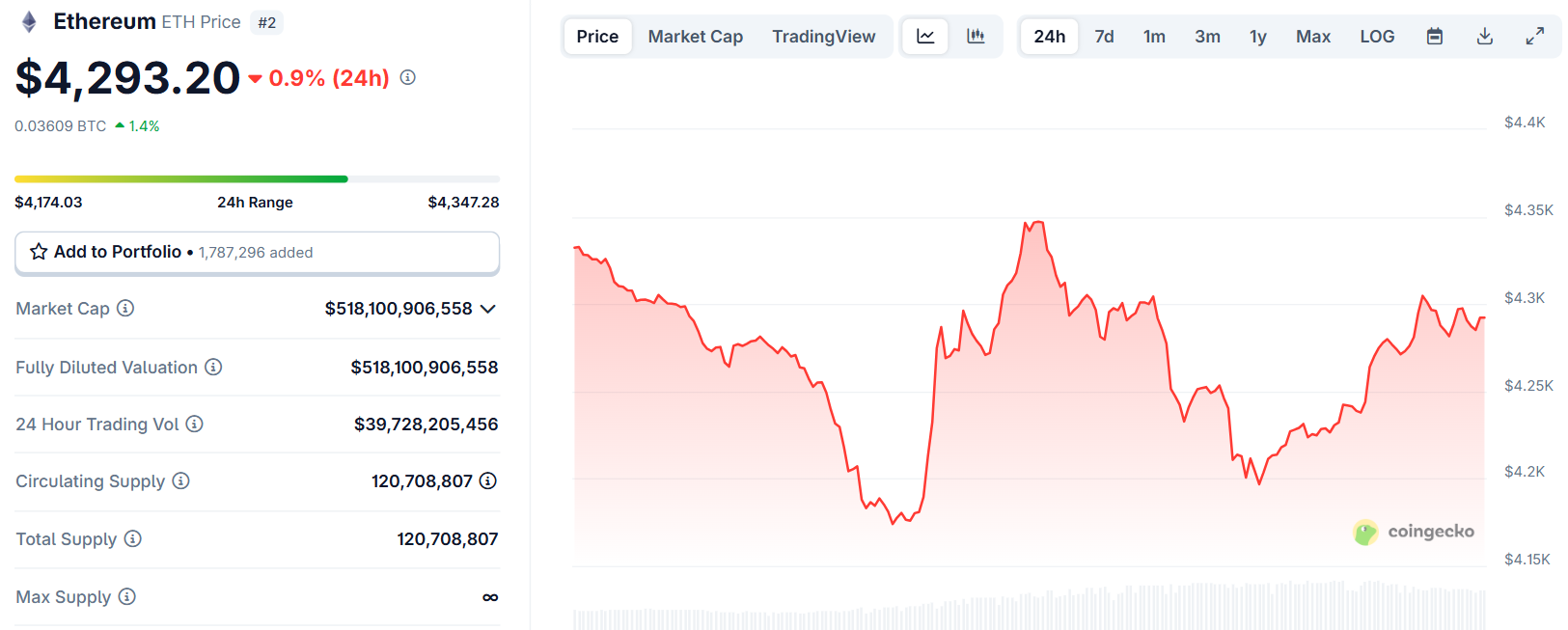Toggle LOG scale on the chart
Viewport: 1568px width, 630px height.
(x=1377, y=37)
